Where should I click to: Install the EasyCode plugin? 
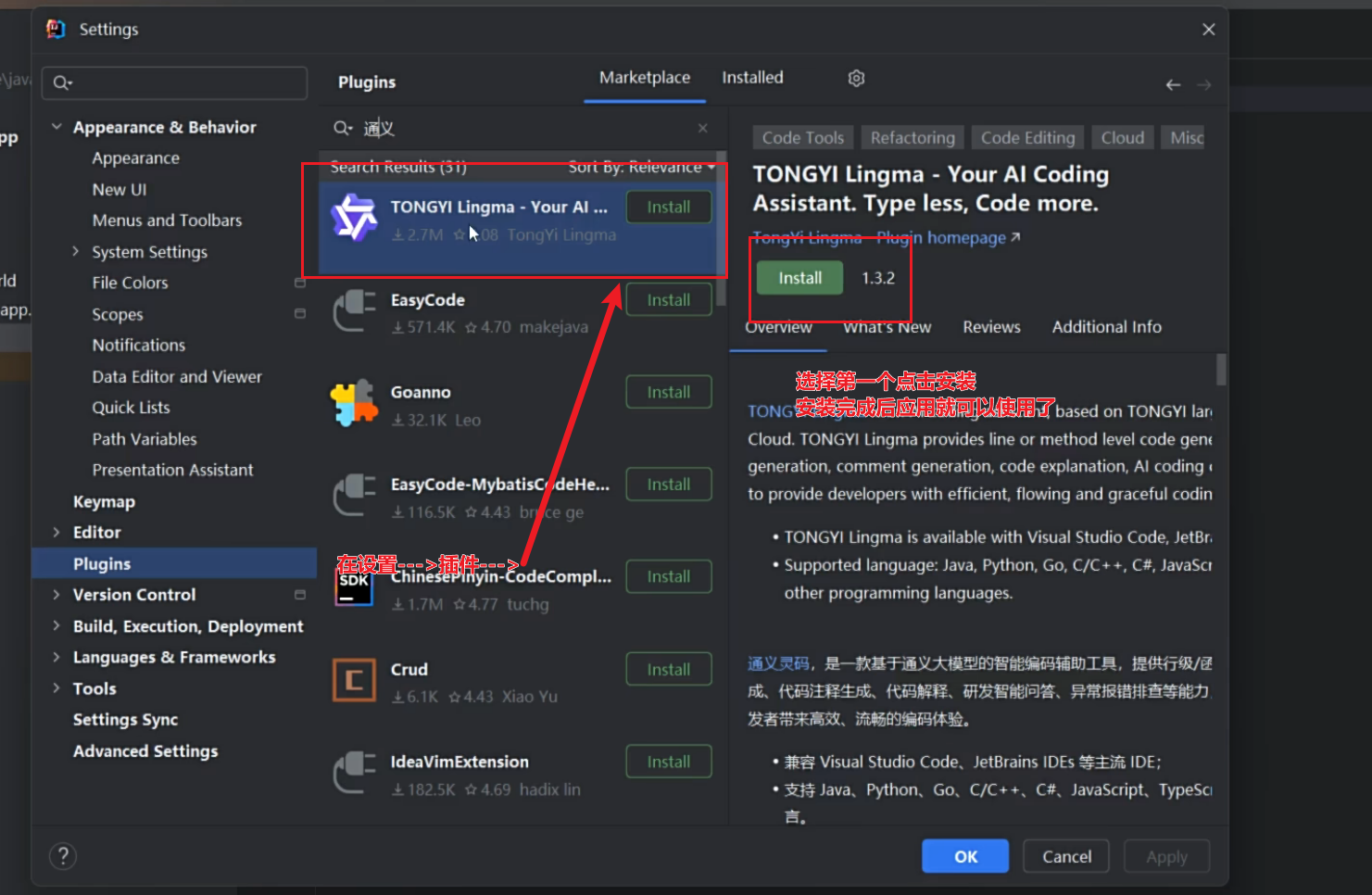click(669, 299)
